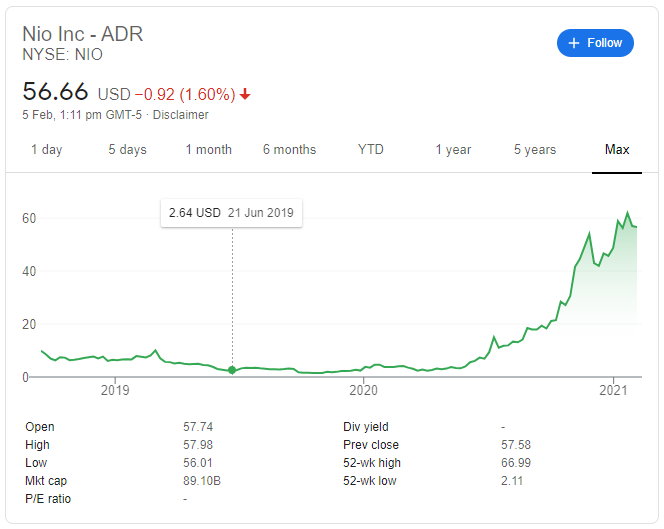Image resolution: width=664 pixels, height=529 pixels.
Task: Show the YTD chart range
Action: pos(371,150)
